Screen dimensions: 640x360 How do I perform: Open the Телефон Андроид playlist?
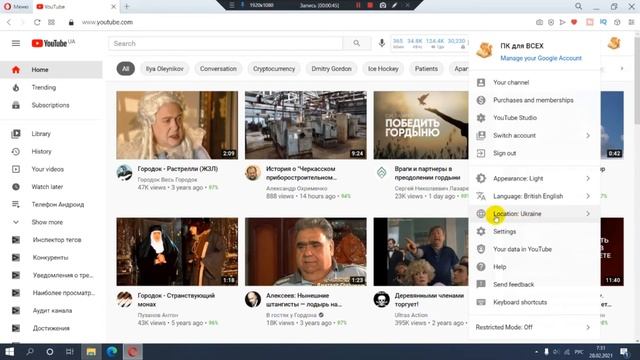(x=51, y=204)
